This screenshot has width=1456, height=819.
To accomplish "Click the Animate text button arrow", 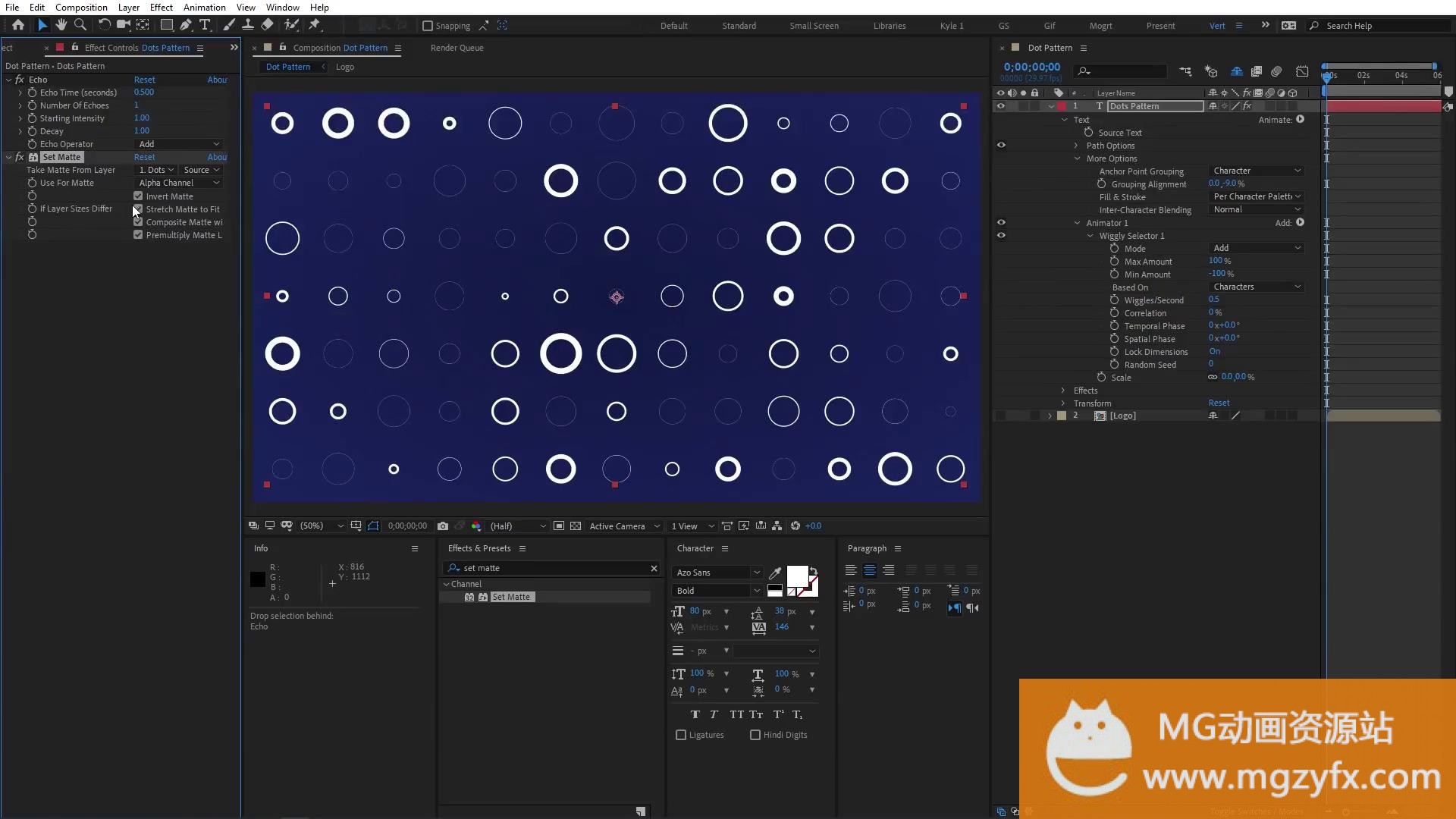I will pos(1301,119).
